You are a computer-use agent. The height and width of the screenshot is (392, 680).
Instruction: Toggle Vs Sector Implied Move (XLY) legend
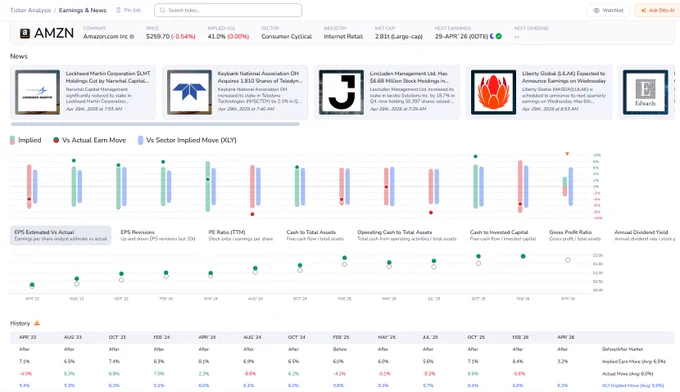[187, 140]
